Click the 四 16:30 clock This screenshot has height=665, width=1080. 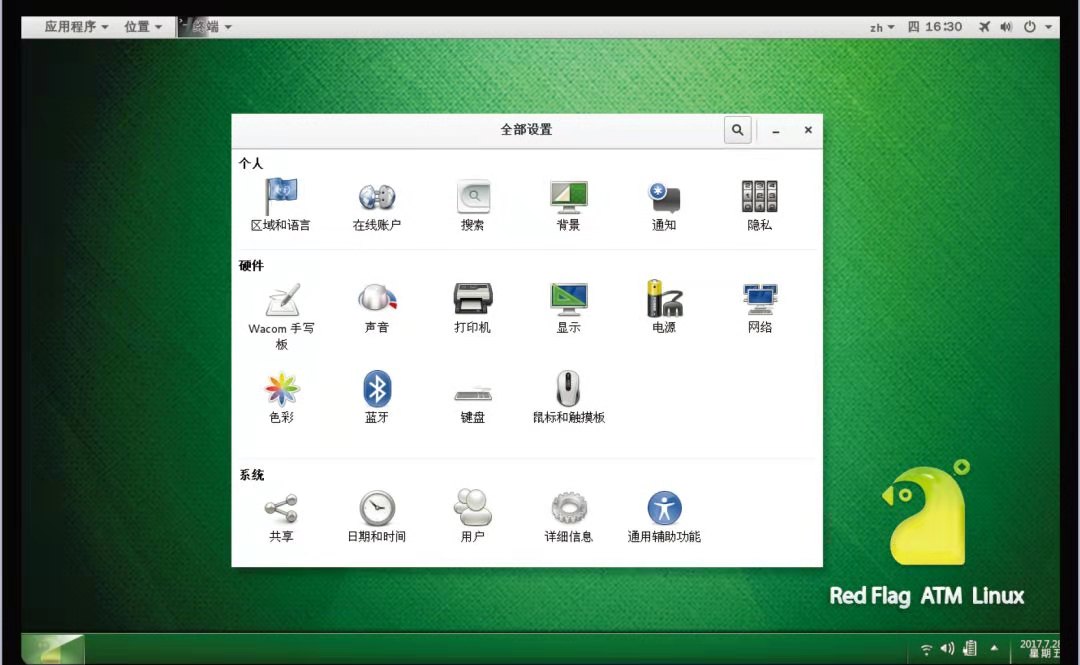pos(935,27)
